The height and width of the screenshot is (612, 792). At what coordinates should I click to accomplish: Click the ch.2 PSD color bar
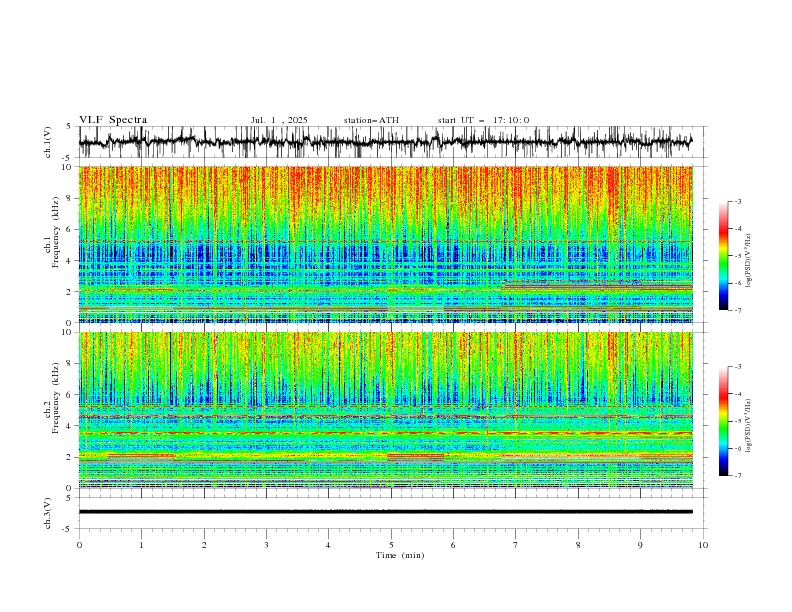(x=724, y=421)
